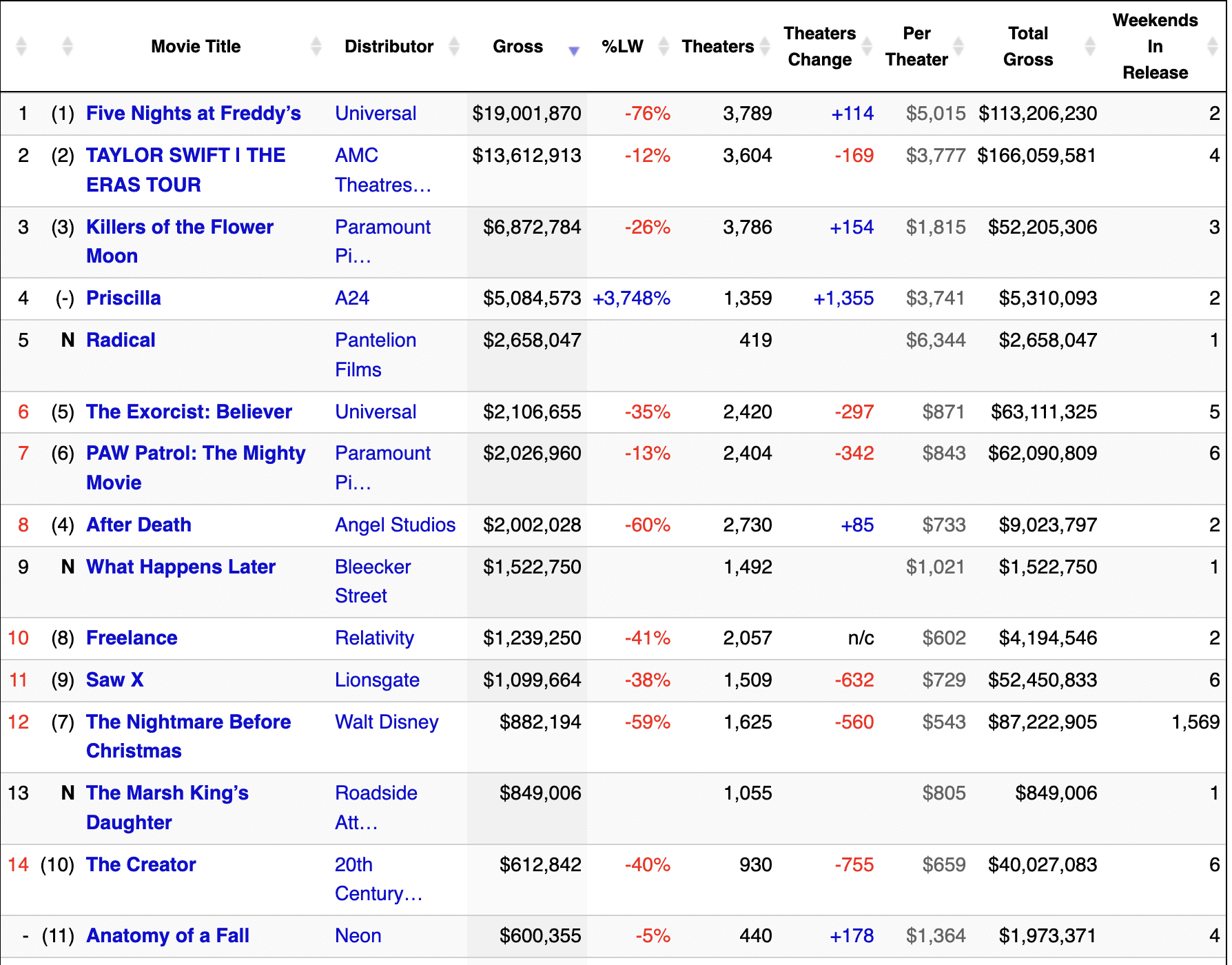1232x965 pixels.
Task: Click sort arrows beside Movie Title header
Action: [x=316, y=46]
